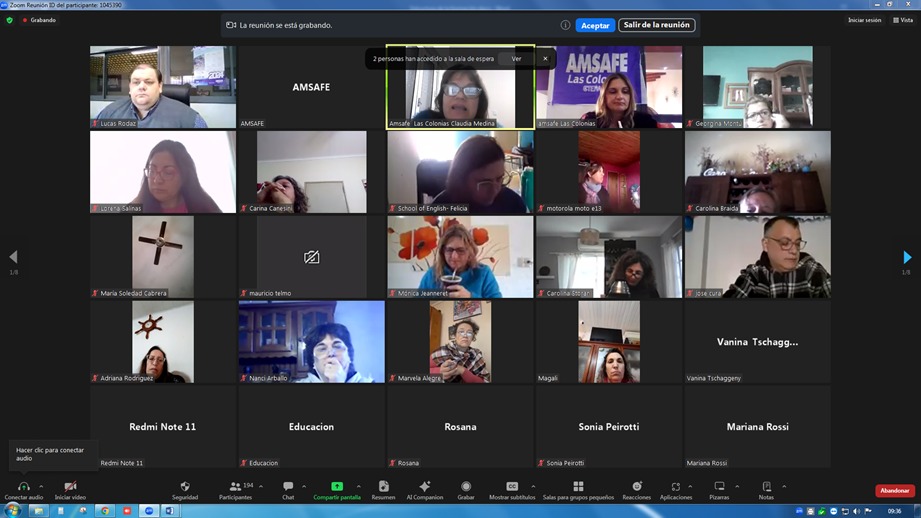
Task: Click the blue Aceptar button
Action: [595, 25]
